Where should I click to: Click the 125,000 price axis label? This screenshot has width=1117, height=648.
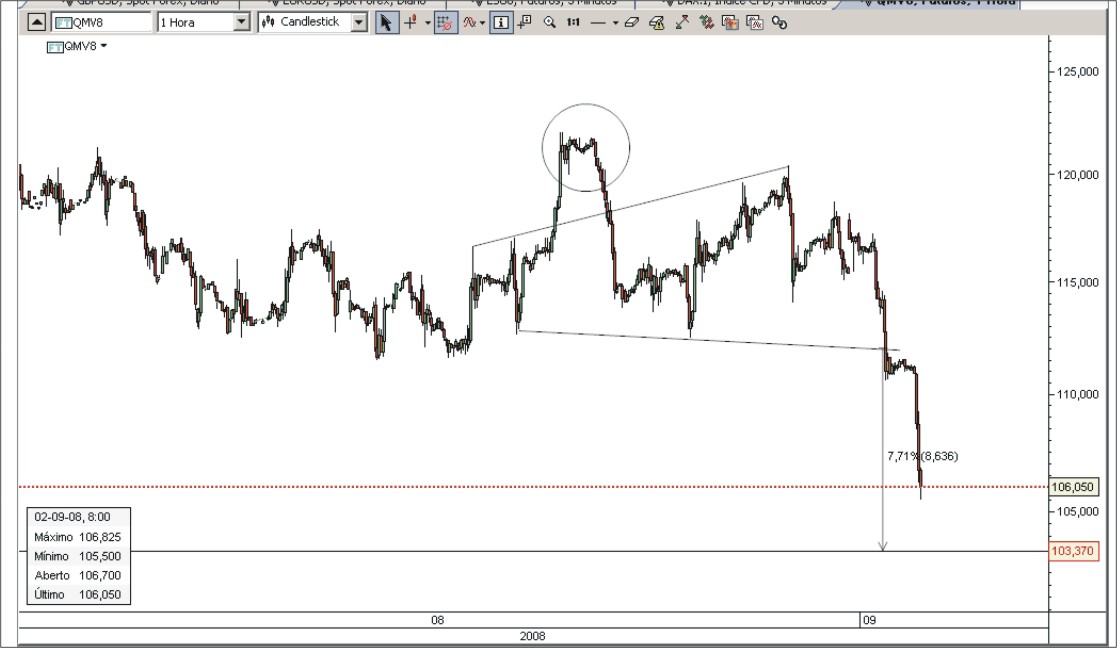pyautogui.click(x=1078, y=72)
